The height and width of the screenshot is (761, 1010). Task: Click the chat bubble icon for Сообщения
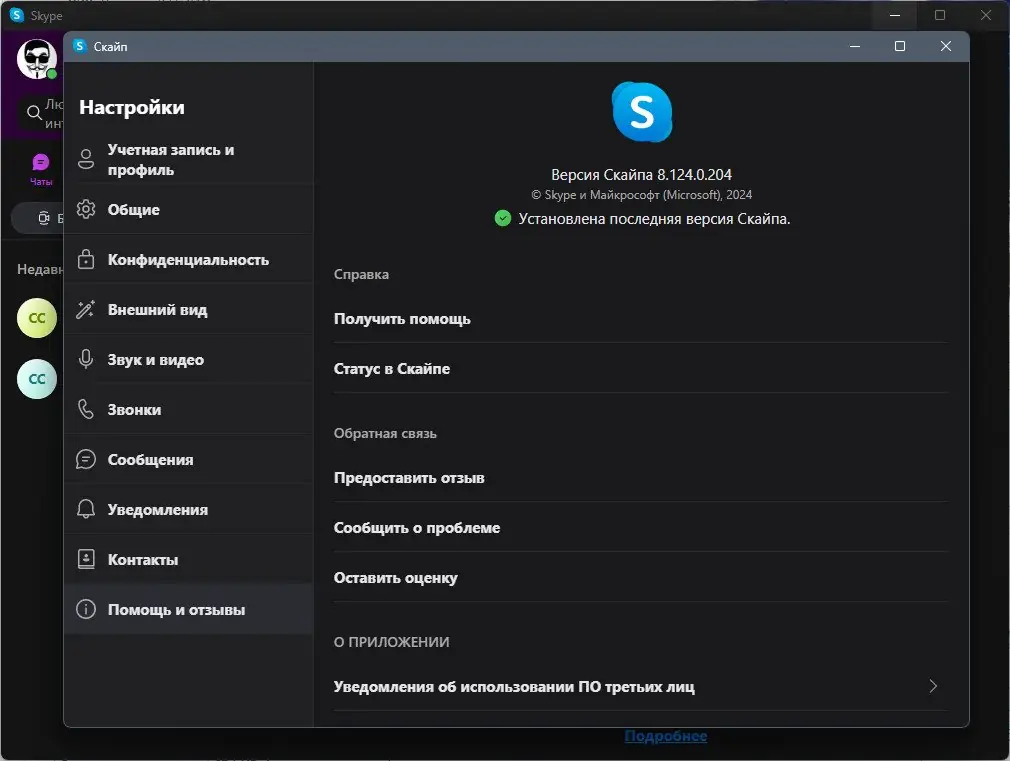[86, 459]
